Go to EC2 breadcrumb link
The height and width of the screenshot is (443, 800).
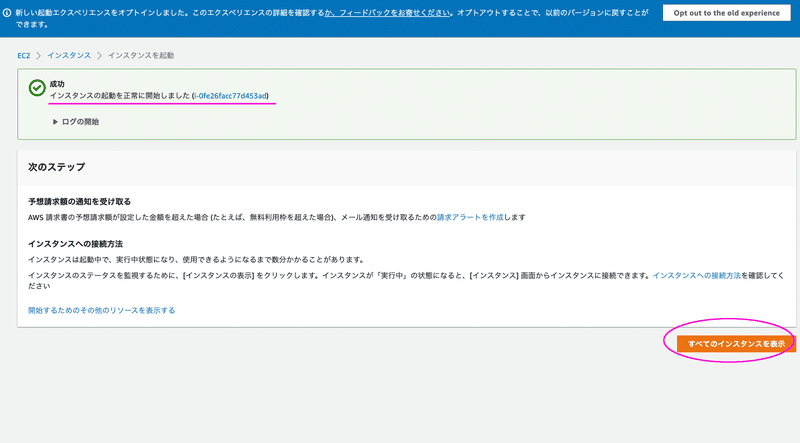(x=23, y=55)
